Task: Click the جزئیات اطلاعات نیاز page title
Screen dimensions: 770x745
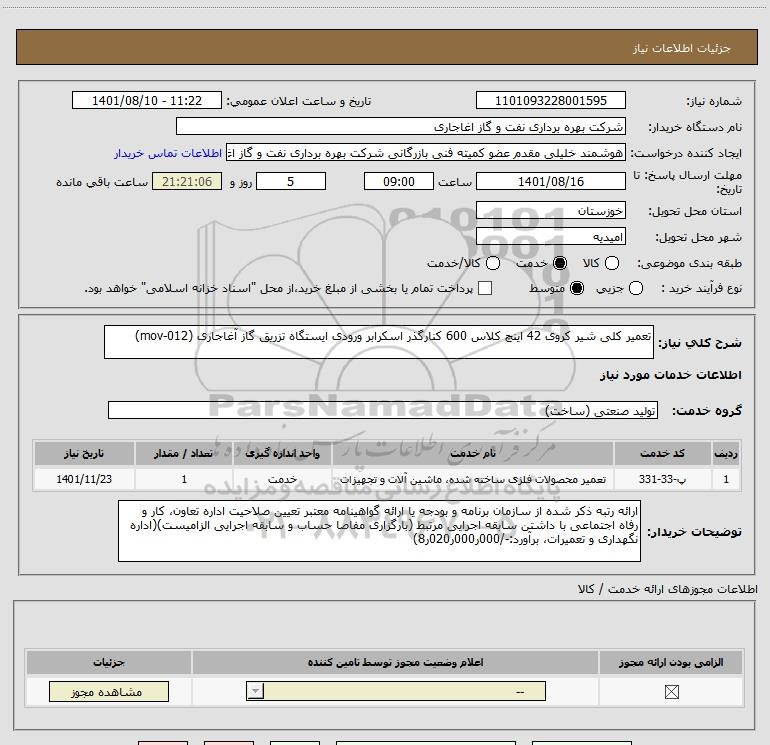Action: [x=682, y=48]
